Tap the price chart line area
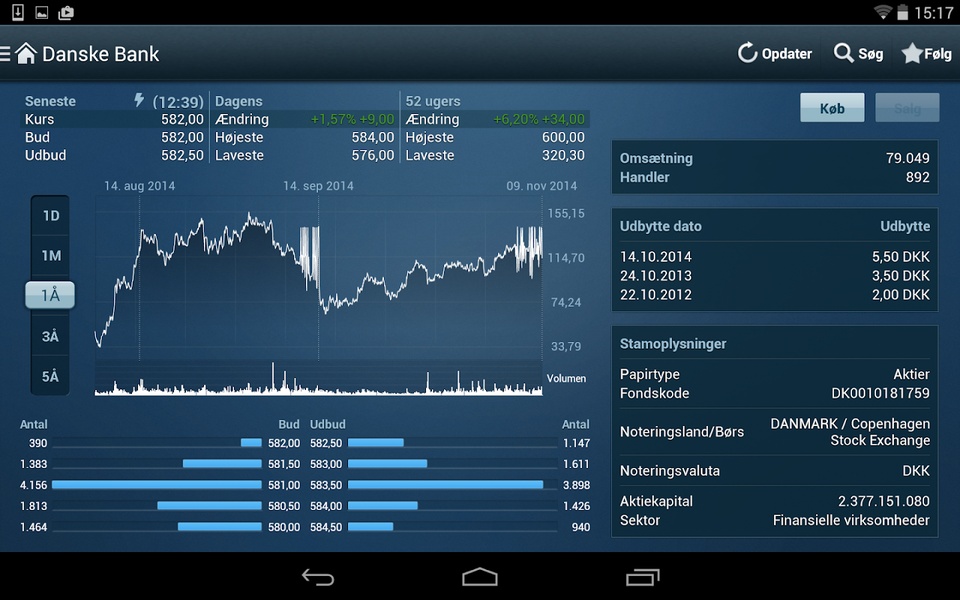Viewport: 960px width, 600px height. click(318, 279)
